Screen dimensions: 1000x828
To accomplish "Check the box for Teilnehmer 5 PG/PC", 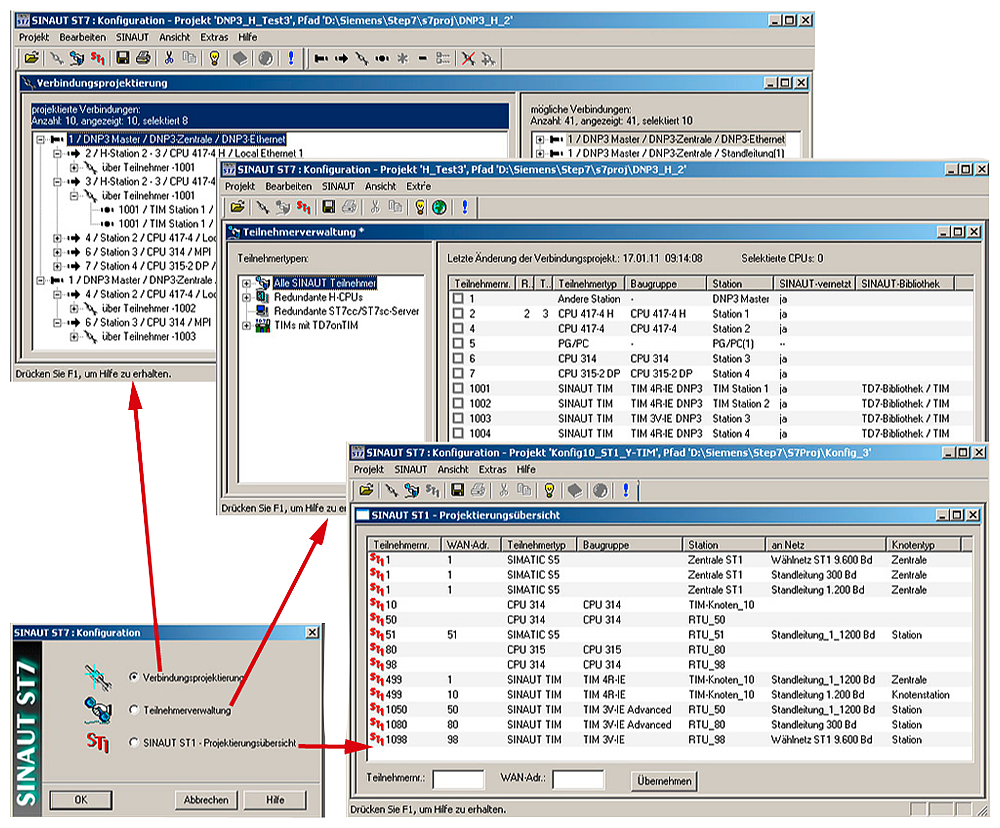I will point(458,343).
